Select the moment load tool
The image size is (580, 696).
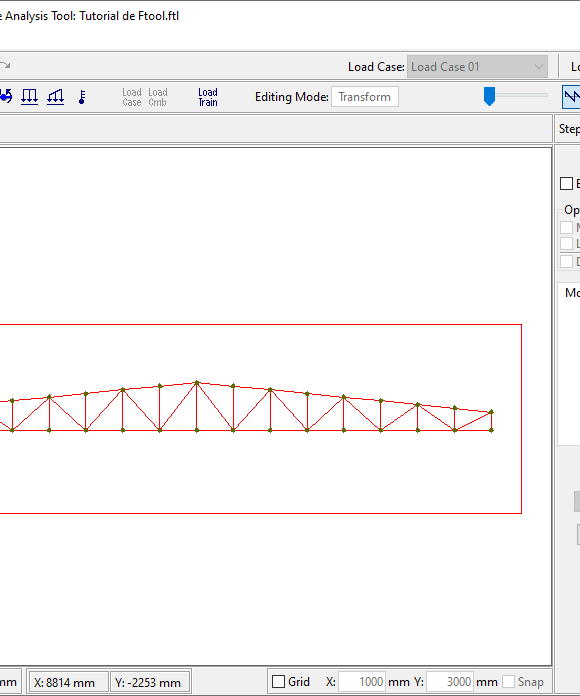(6, 96)
